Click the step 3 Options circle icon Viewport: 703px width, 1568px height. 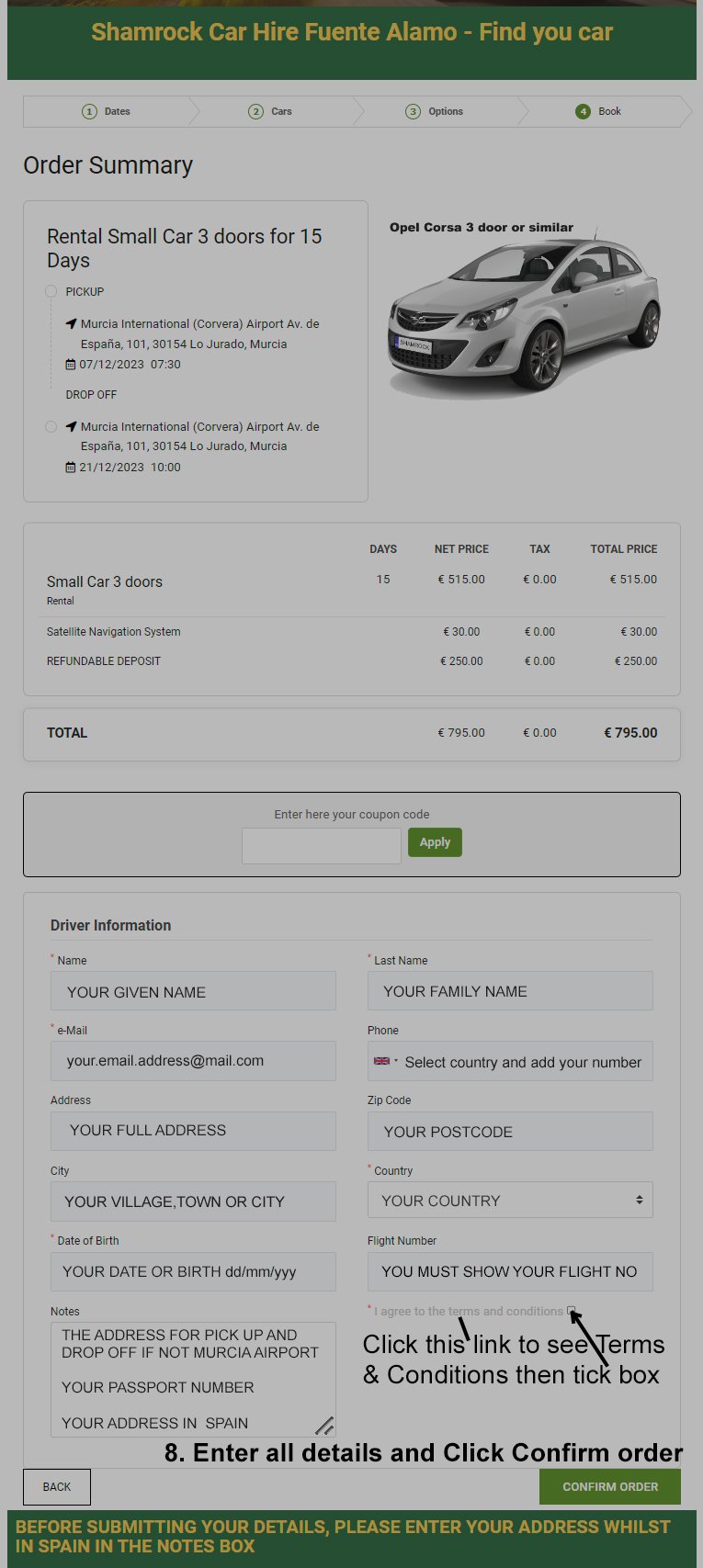point(413,112)
